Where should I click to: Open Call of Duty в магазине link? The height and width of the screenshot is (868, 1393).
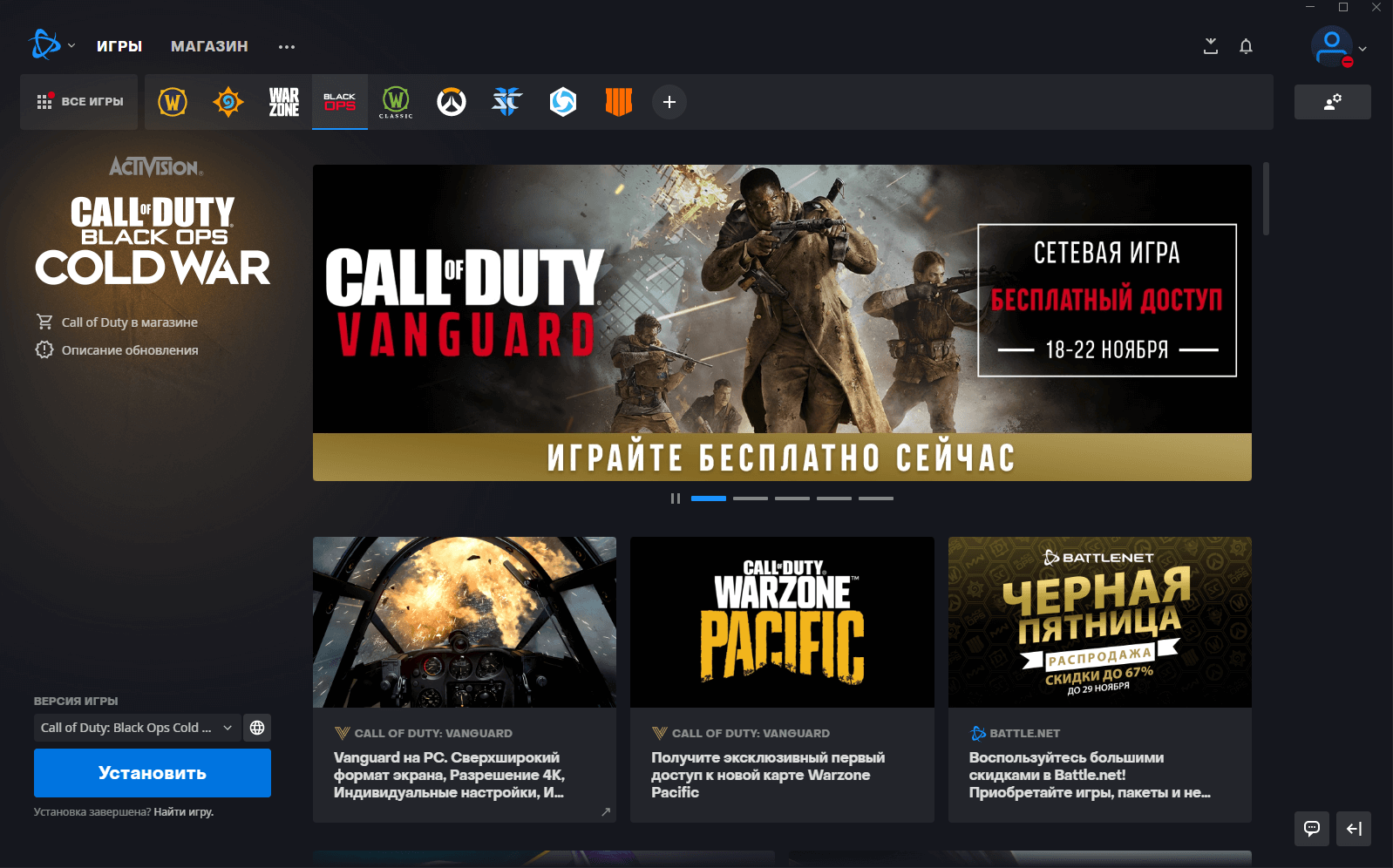coord(130,322)
